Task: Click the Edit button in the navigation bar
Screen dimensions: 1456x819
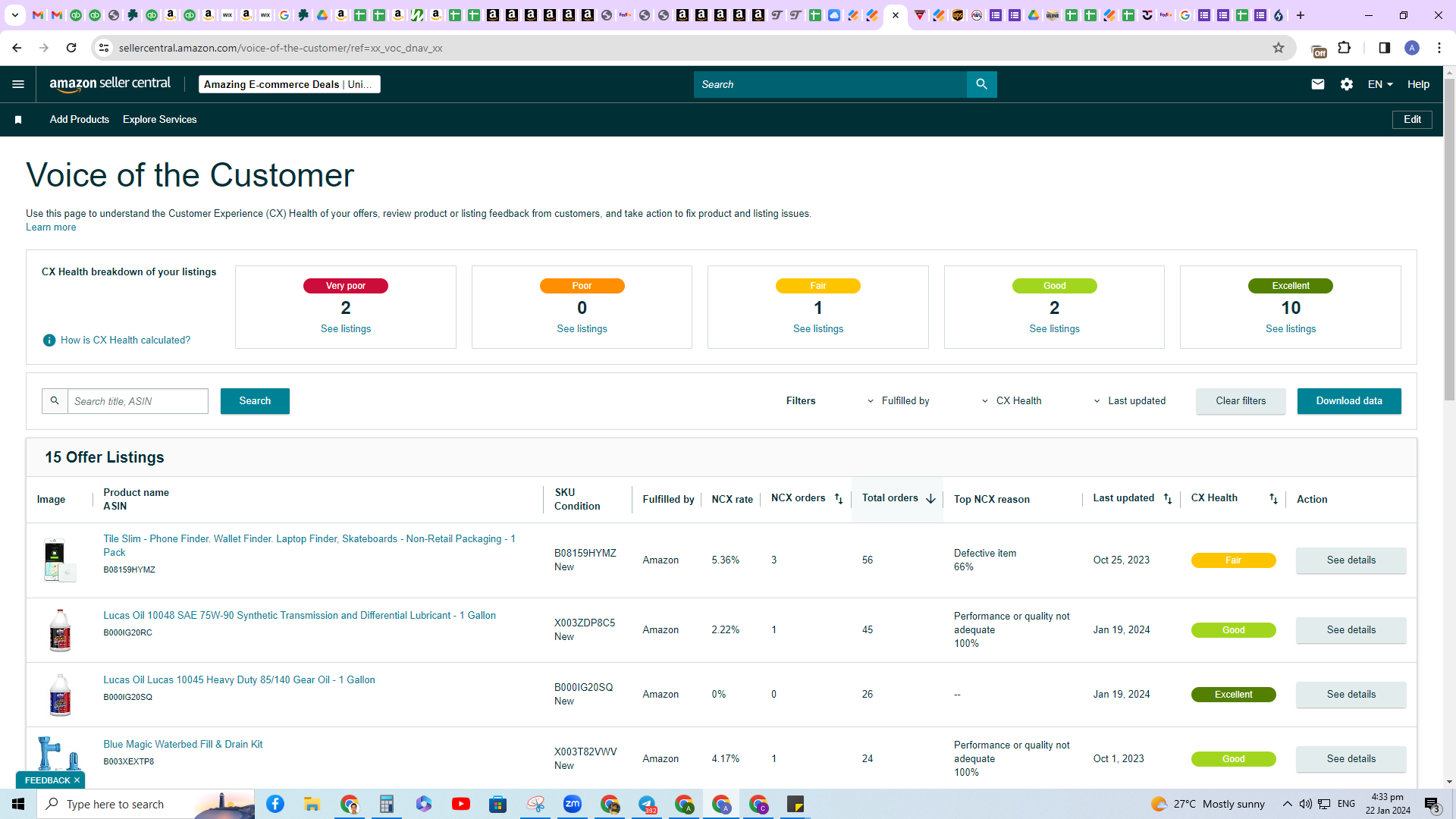Action: 1412,120
